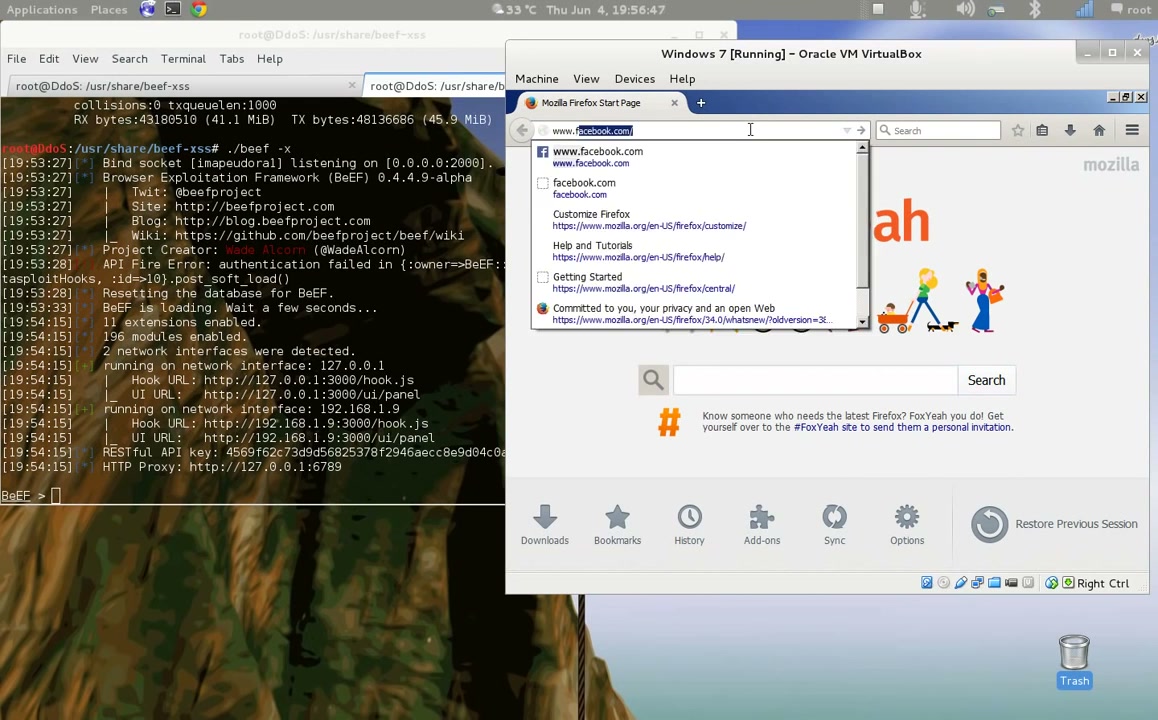Open the Trash desktop icon
This screenshot has height=720, width=1158.
coord(1074,662)
